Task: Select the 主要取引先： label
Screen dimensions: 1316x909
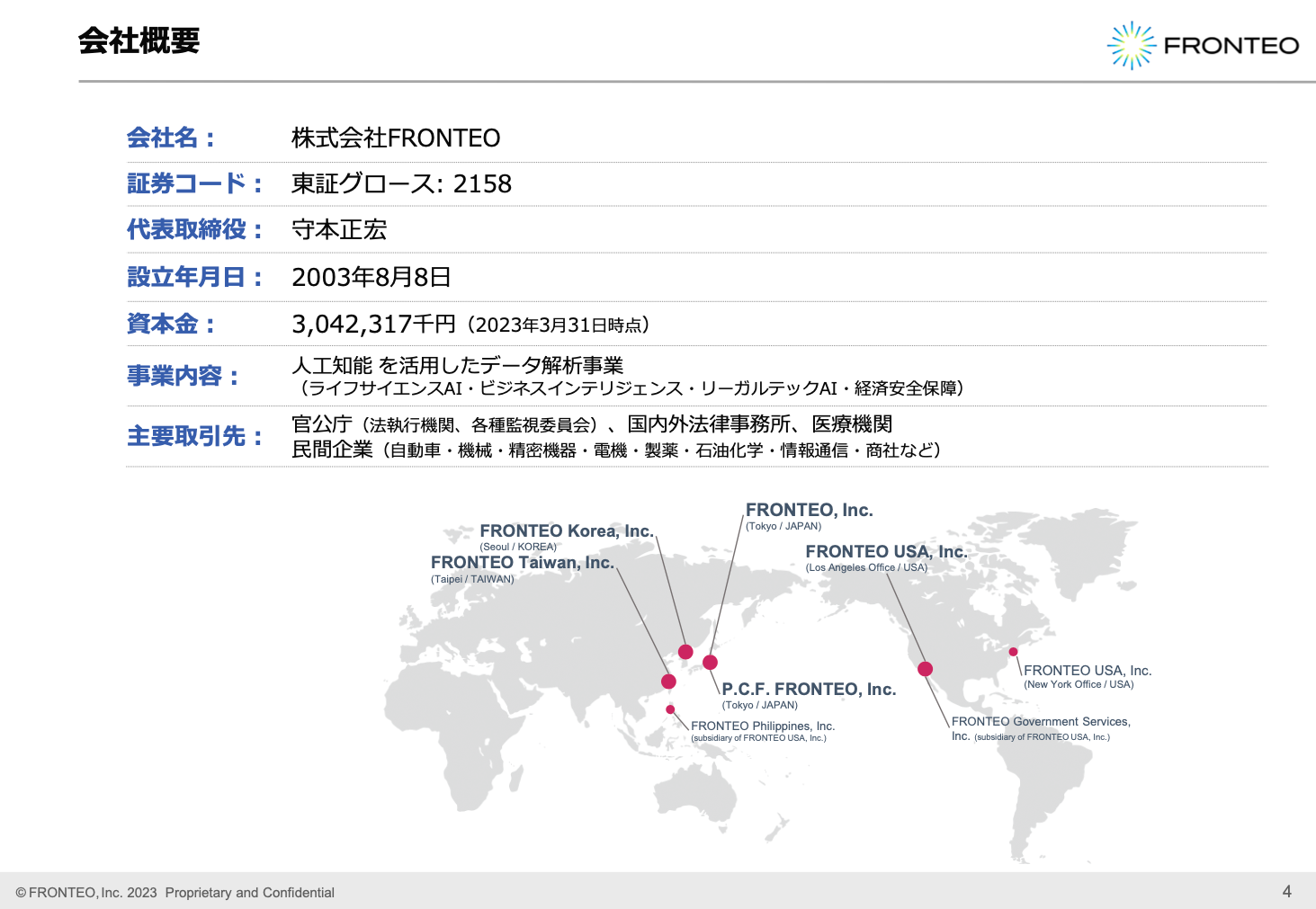Action: pos(195,436)
